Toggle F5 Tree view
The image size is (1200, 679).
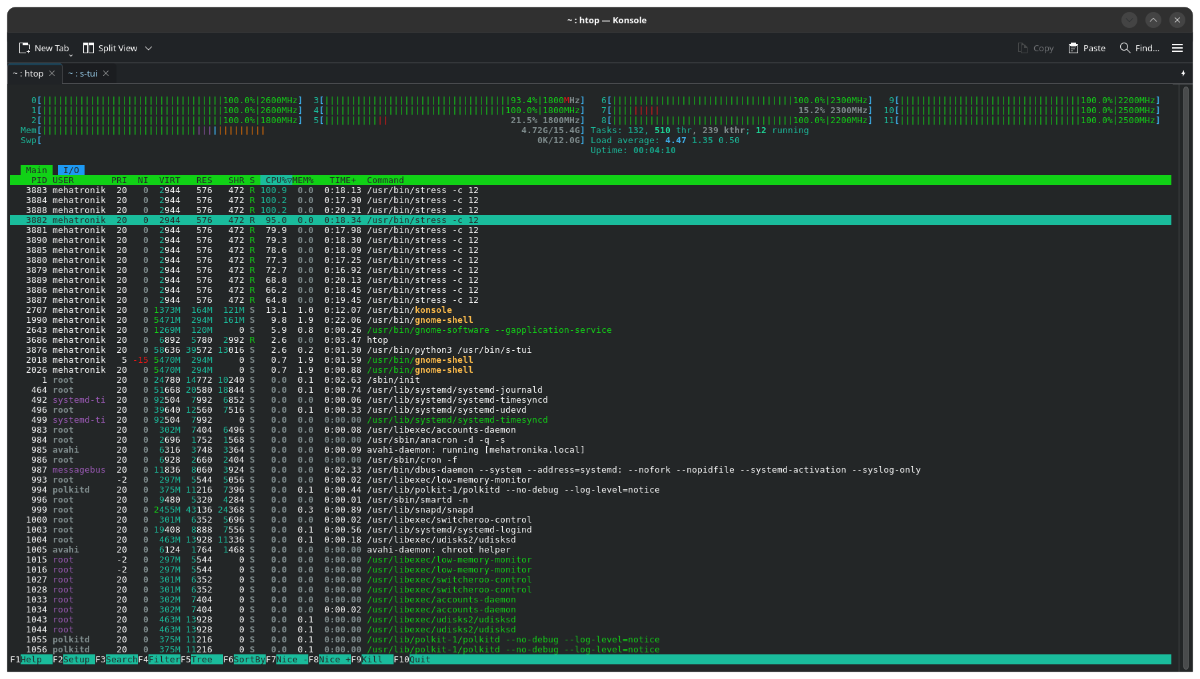200,660
